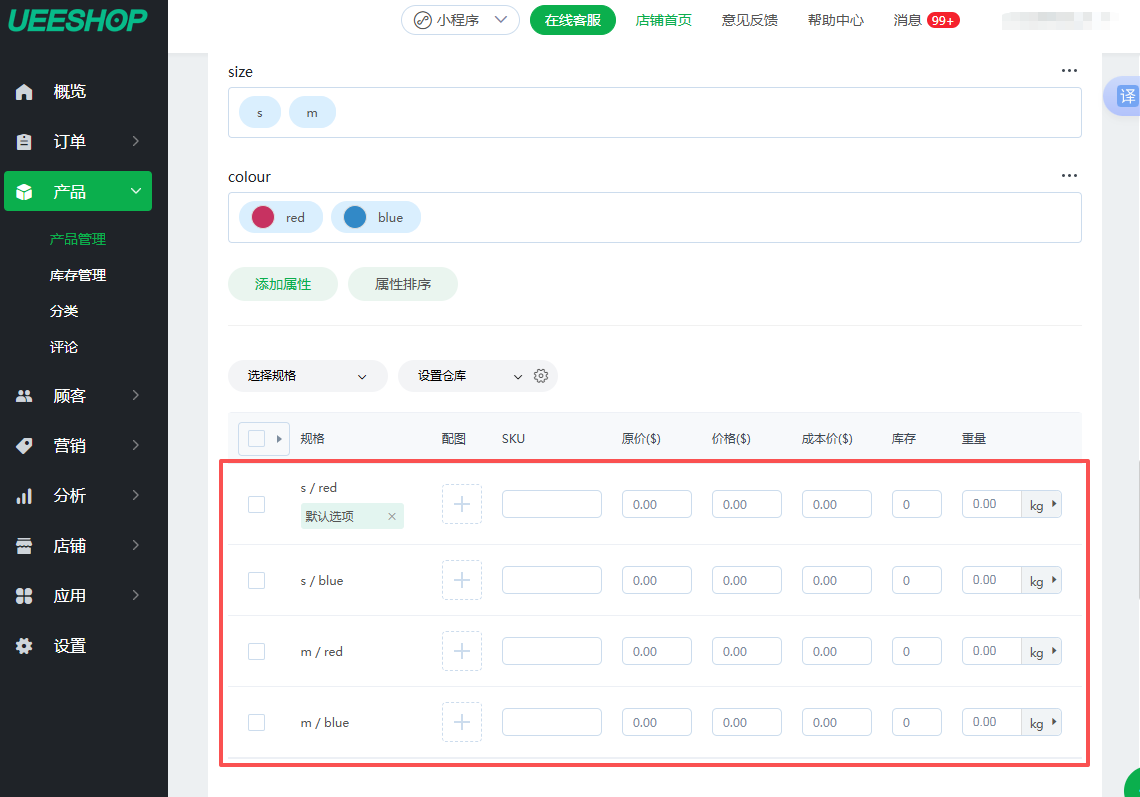Click the 设置 gear icon in sidebar

click(25, 646)
